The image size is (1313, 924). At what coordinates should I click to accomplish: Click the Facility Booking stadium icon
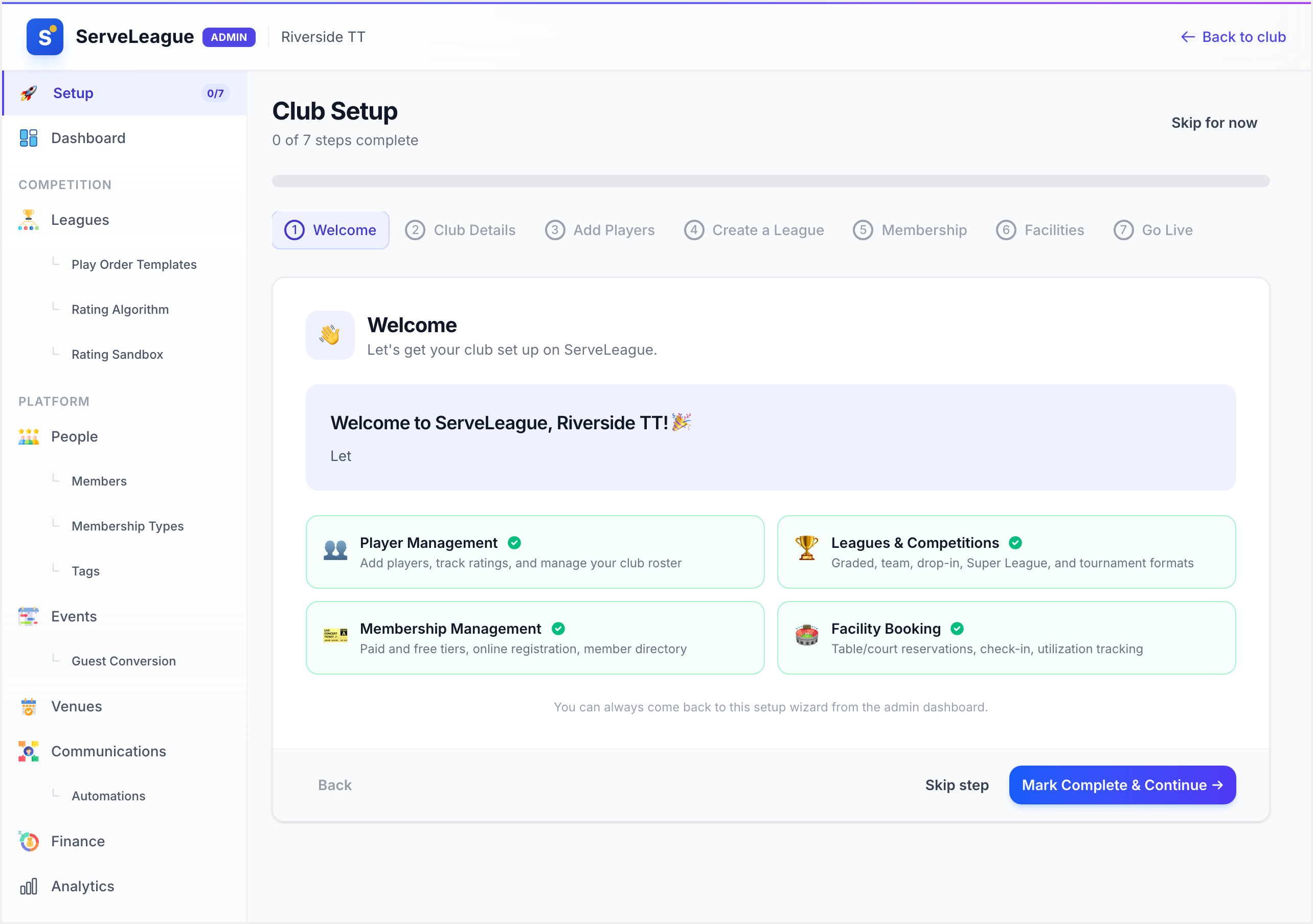(806, 635)
